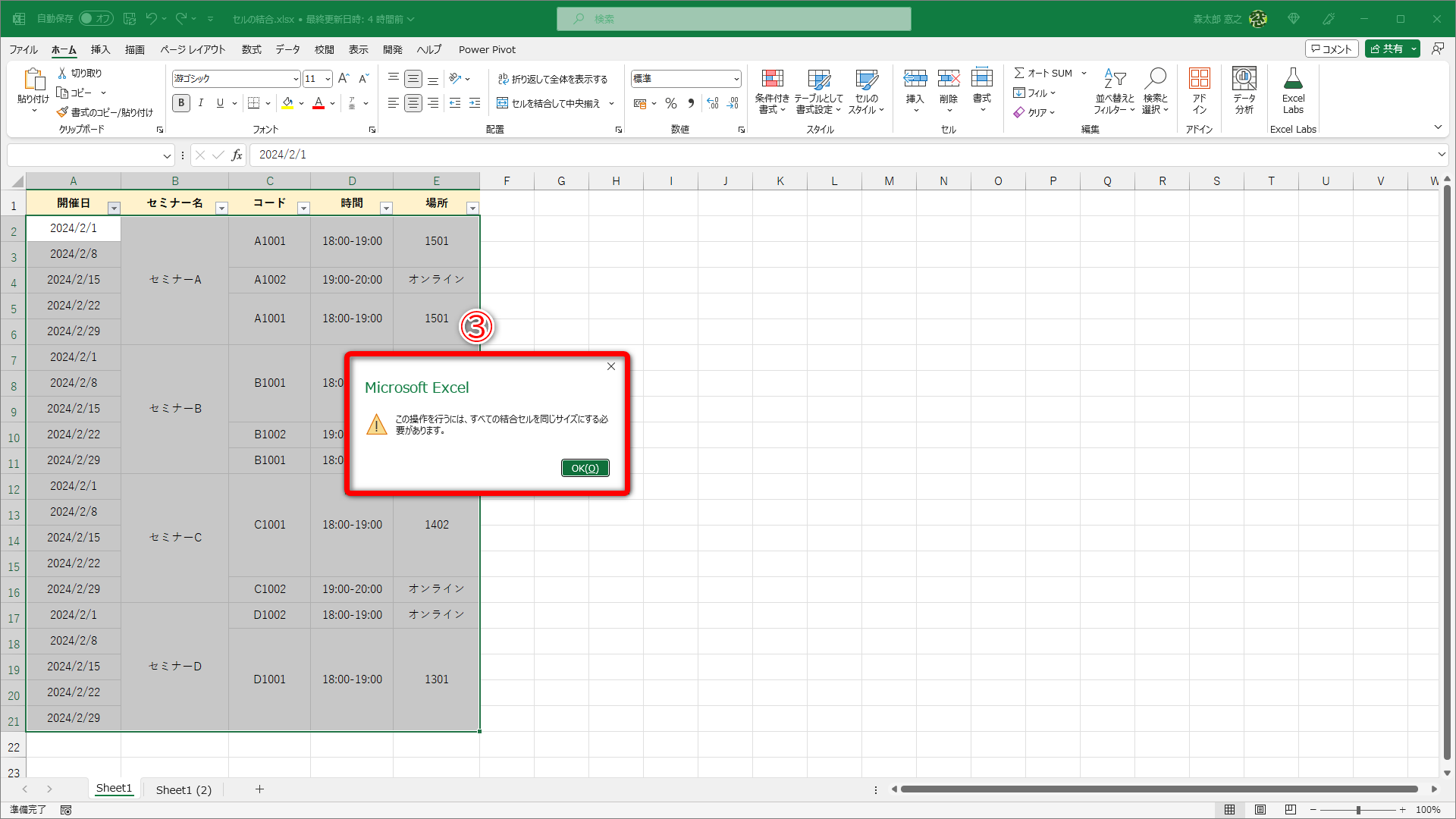
Task: Click the zoom slider in status bar
Action: [1357, 810]
